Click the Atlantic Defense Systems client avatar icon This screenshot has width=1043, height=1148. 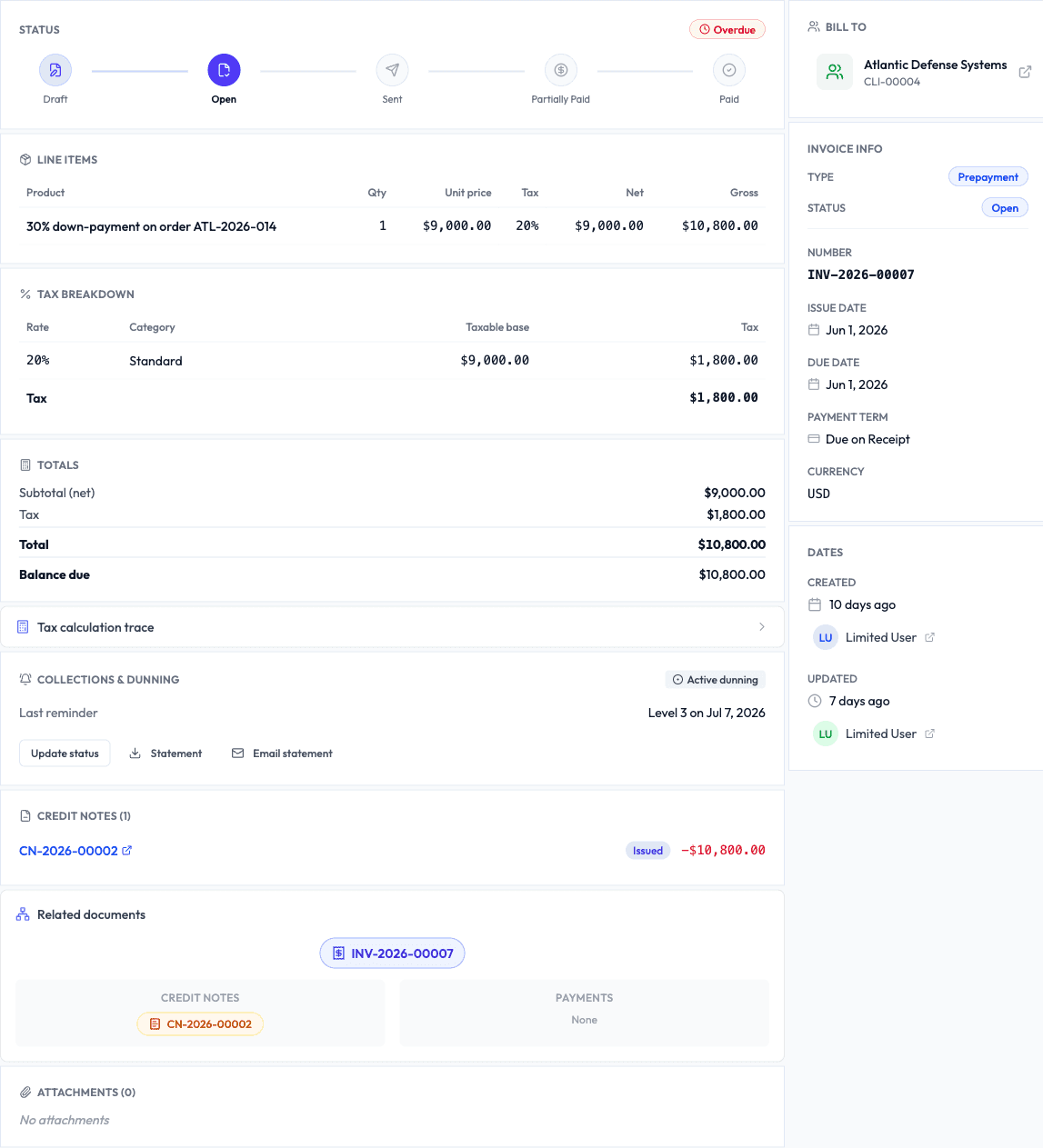[x=835, y=72]
